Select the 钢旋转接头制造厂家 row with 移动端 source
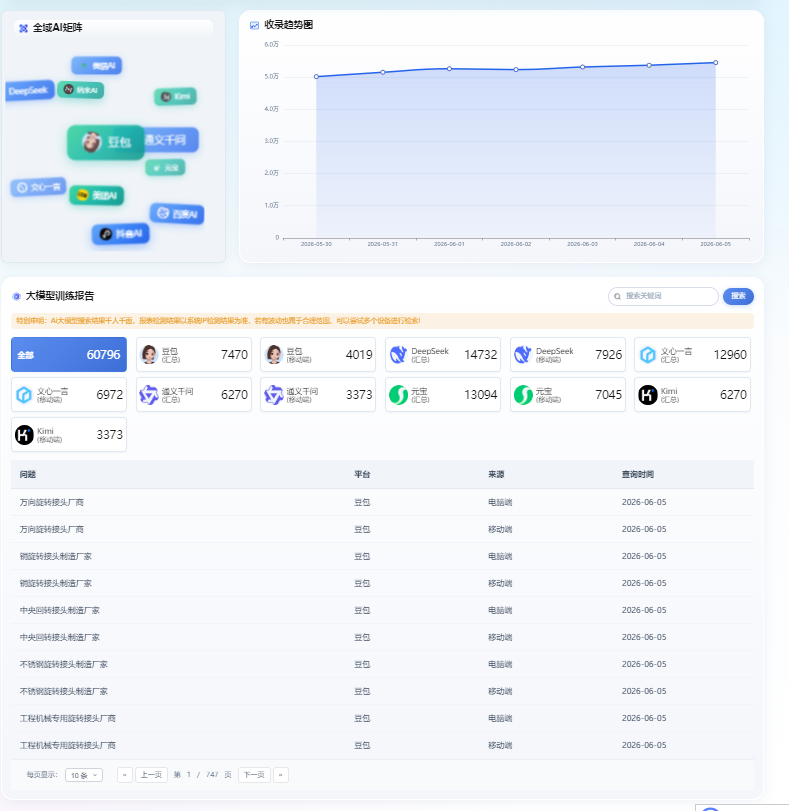 tap(382, 583)
